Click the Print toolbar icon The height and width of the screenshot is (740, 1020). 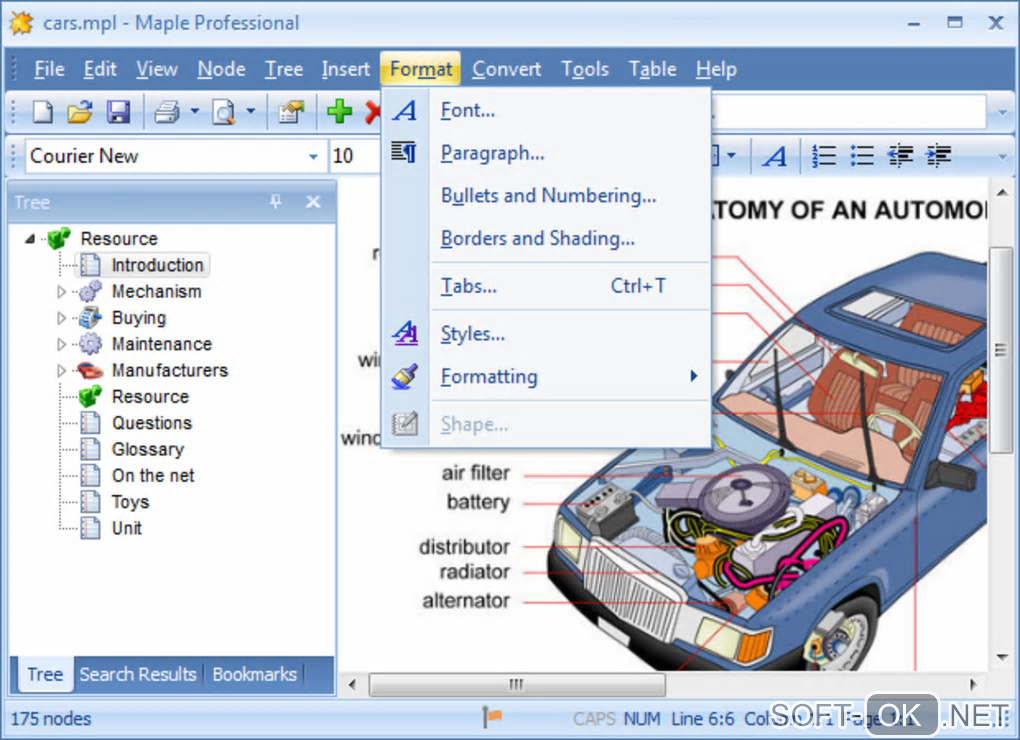167,112
